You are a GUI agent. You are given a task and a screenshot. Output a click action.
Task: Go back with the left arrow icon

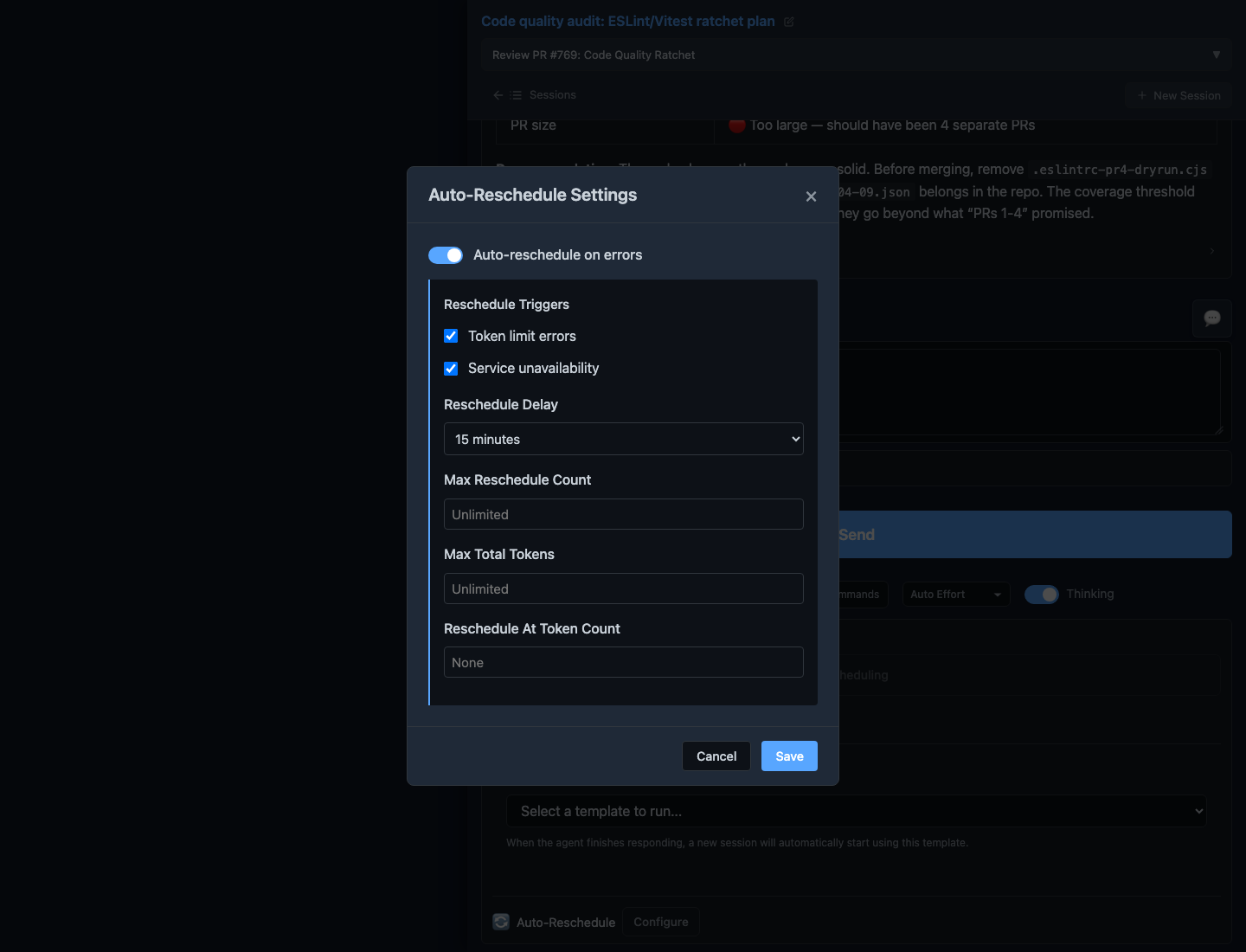tap(498, 95)
